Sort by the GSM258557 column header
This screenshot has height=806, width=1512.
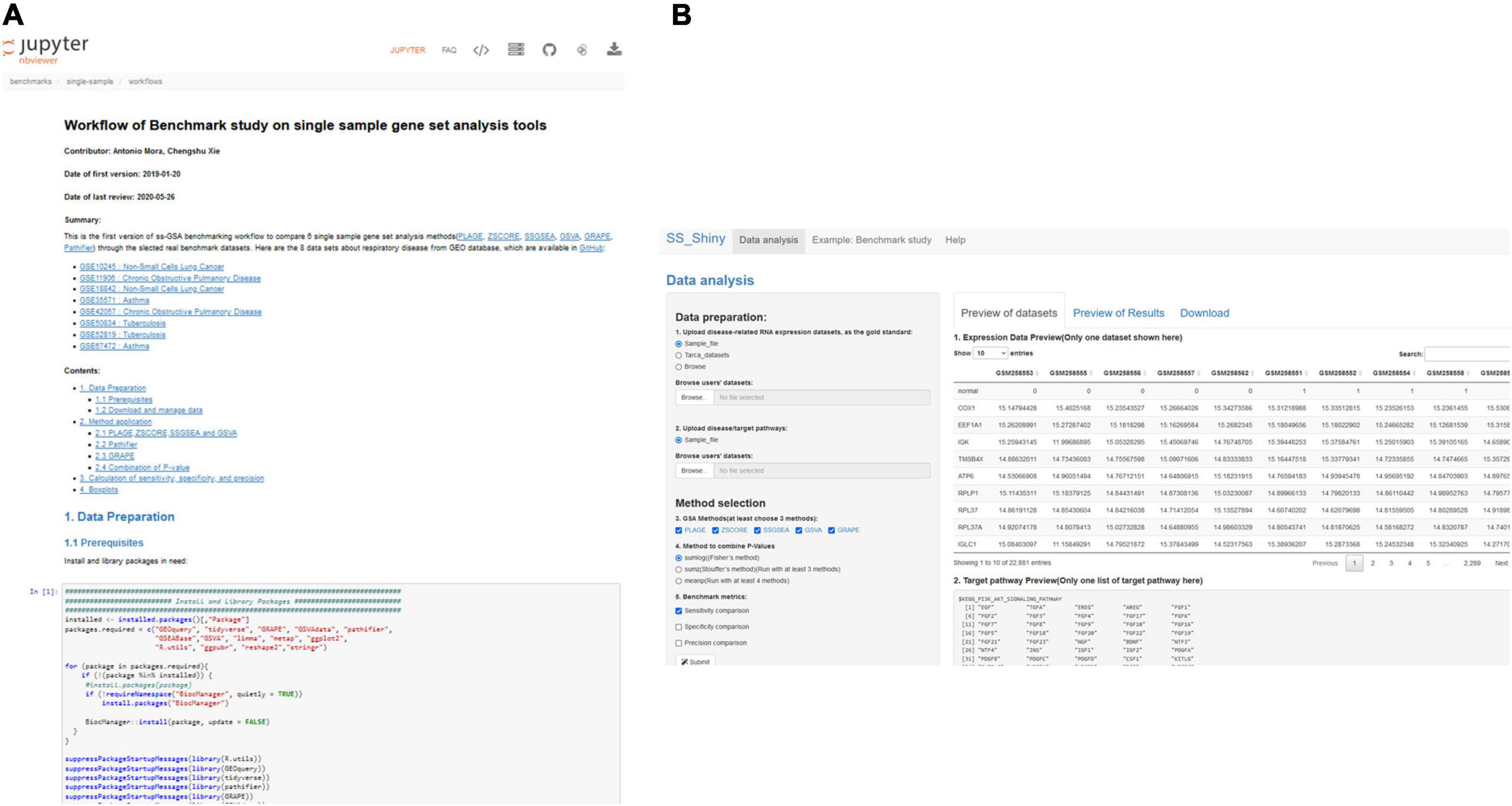point(1178,373)
